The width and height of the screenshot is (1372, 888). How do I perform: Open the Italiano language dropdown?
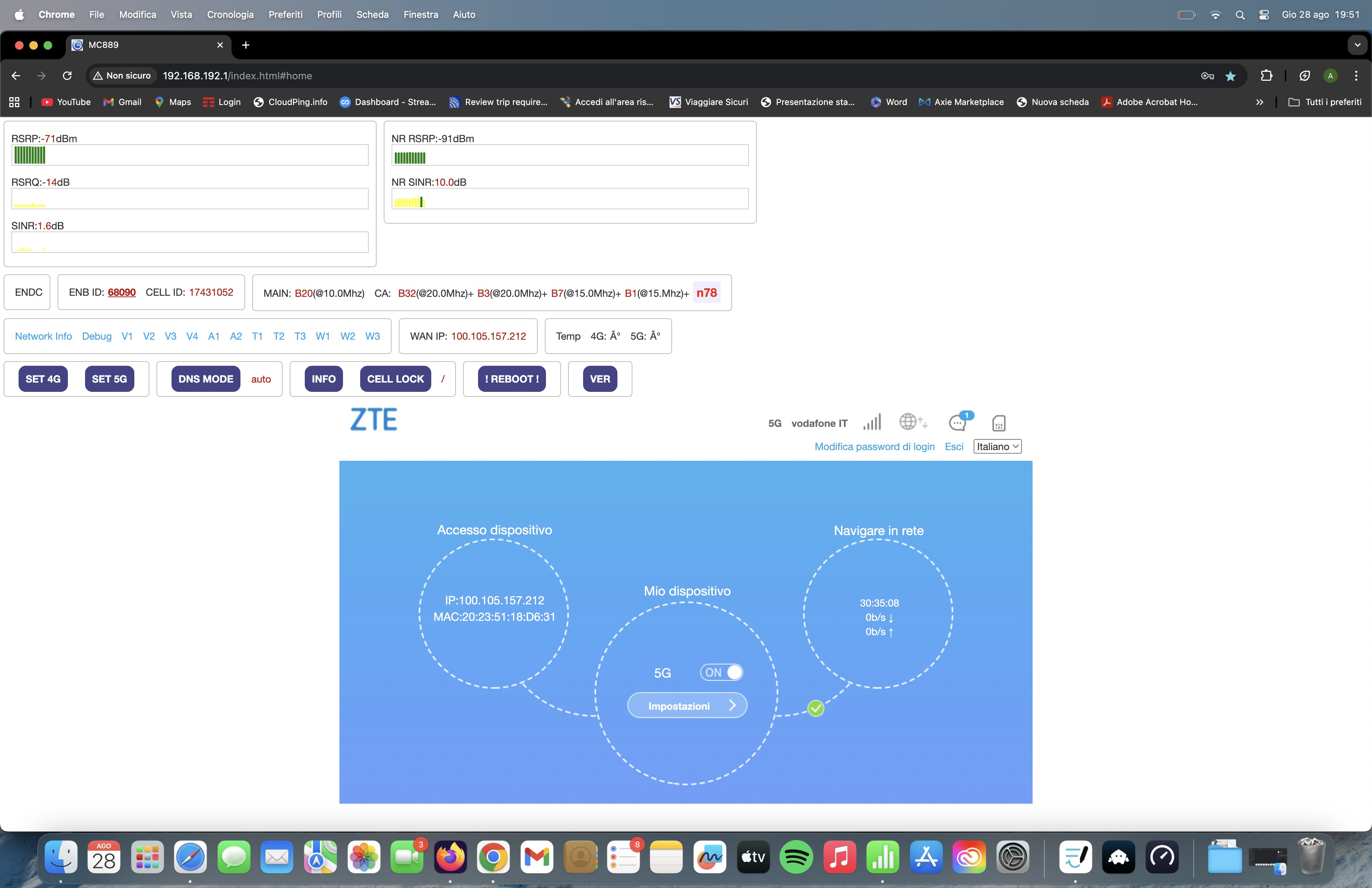(997, 447)
